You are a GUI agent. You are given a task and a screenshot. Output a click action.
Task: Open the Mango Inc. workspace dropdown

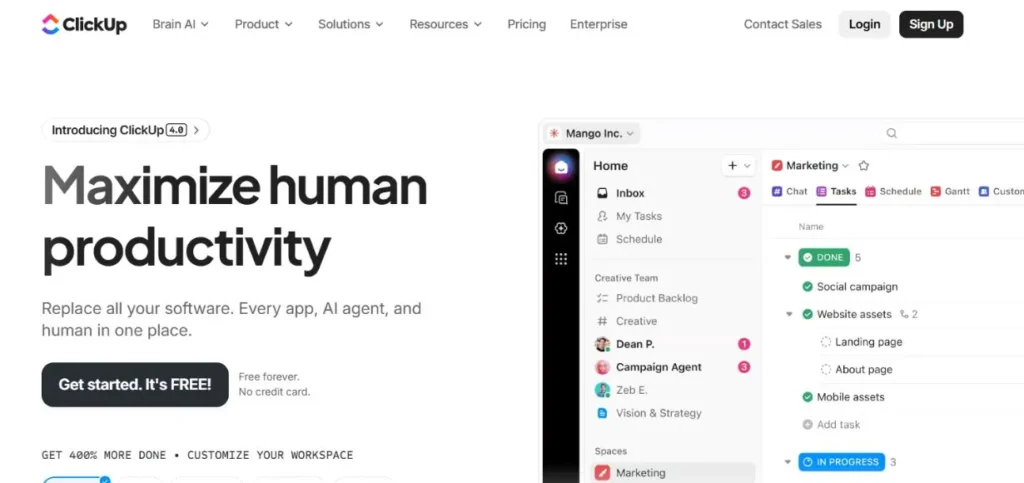click(x=592, y=133)
